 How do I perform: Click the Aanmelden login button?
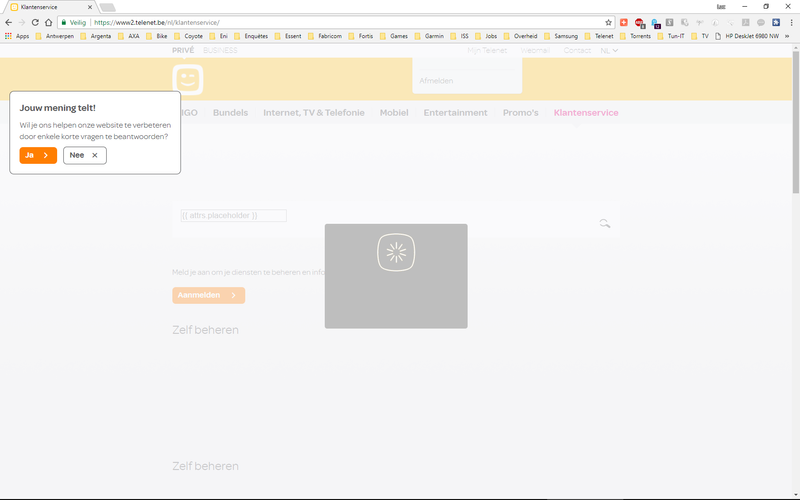click(x=208, y=295)
